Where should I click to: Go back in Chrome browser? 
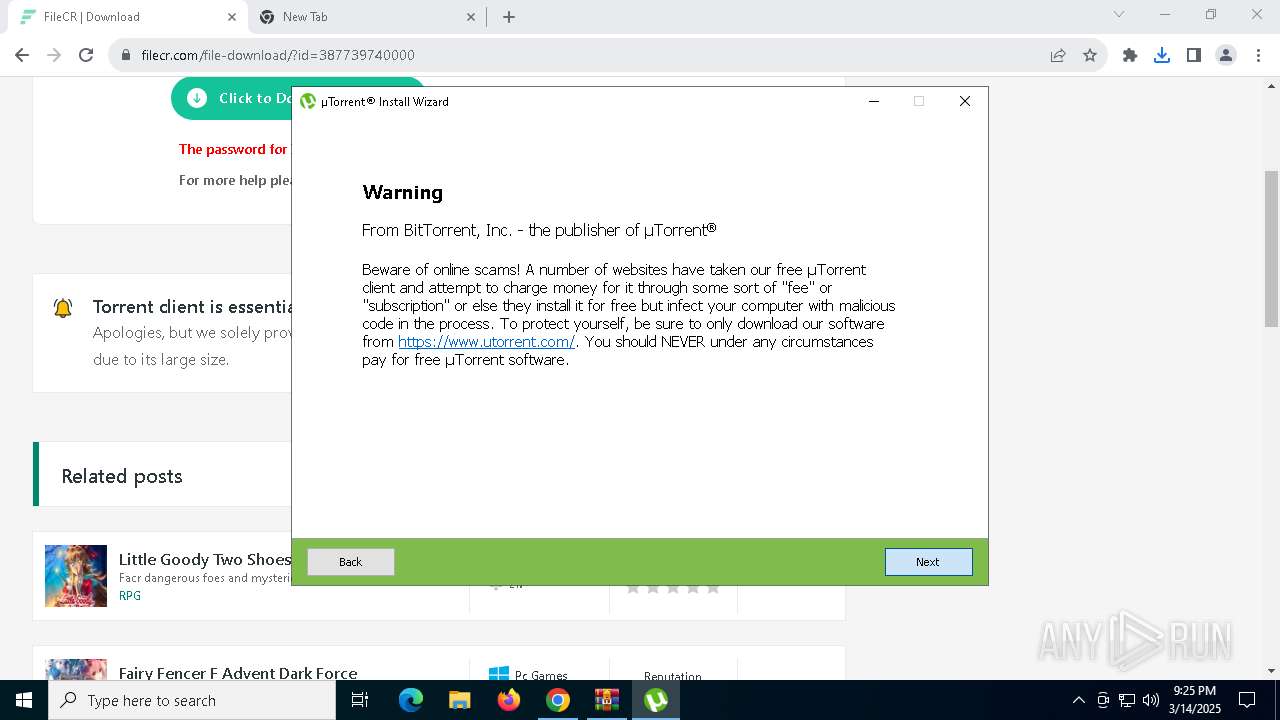click(22, 55)
